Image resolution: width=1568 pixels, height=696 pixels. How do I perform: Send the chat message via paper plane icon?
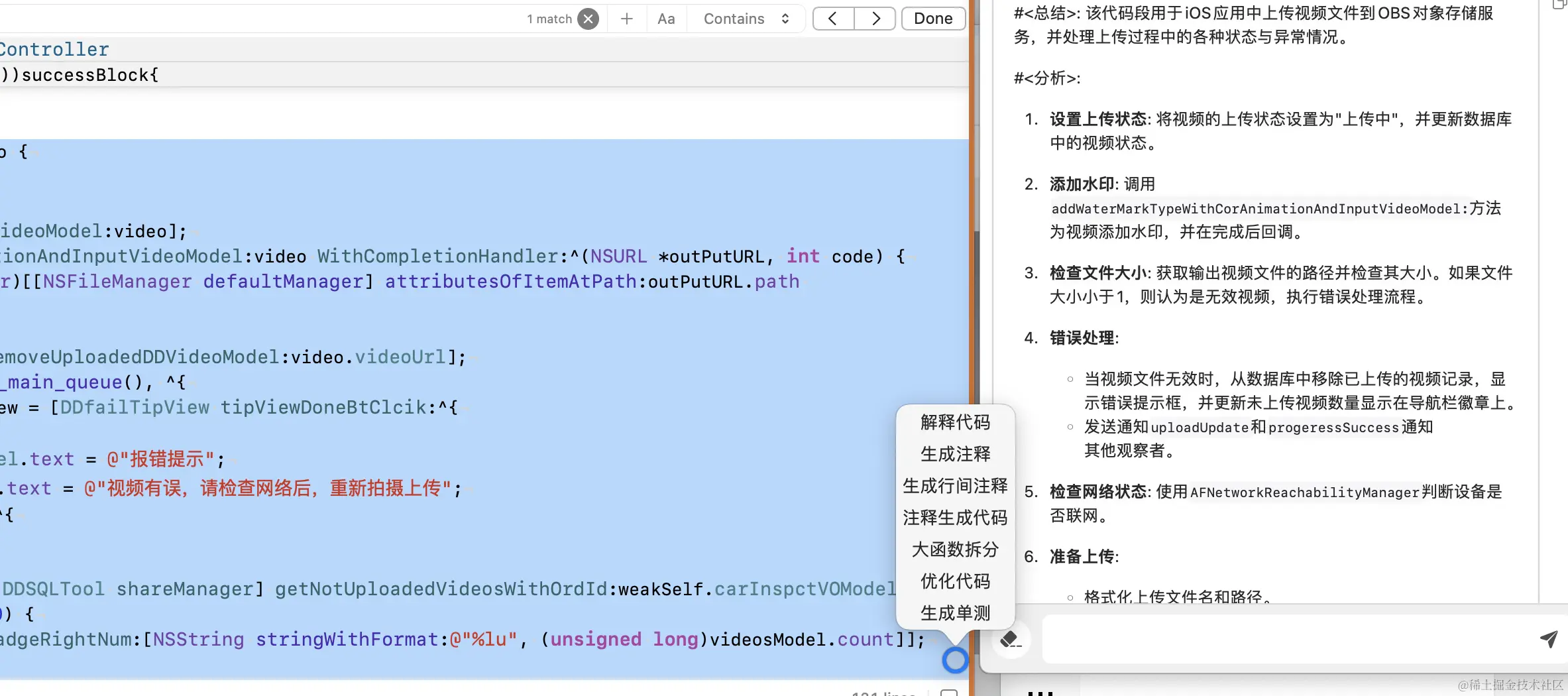(x=1549, y=639)
